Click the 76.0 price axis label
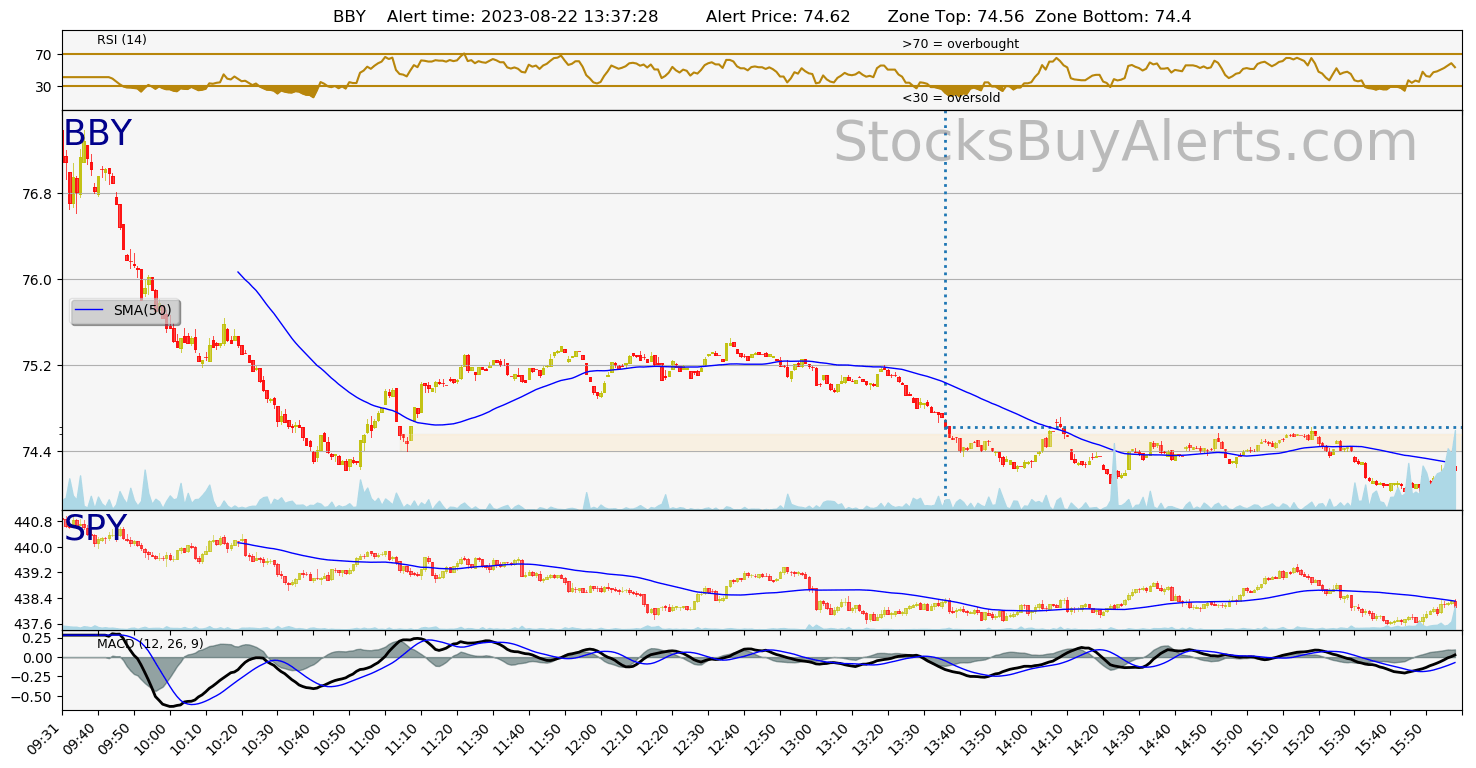This screenshot has width=1476, height=768. click(35, 280)
